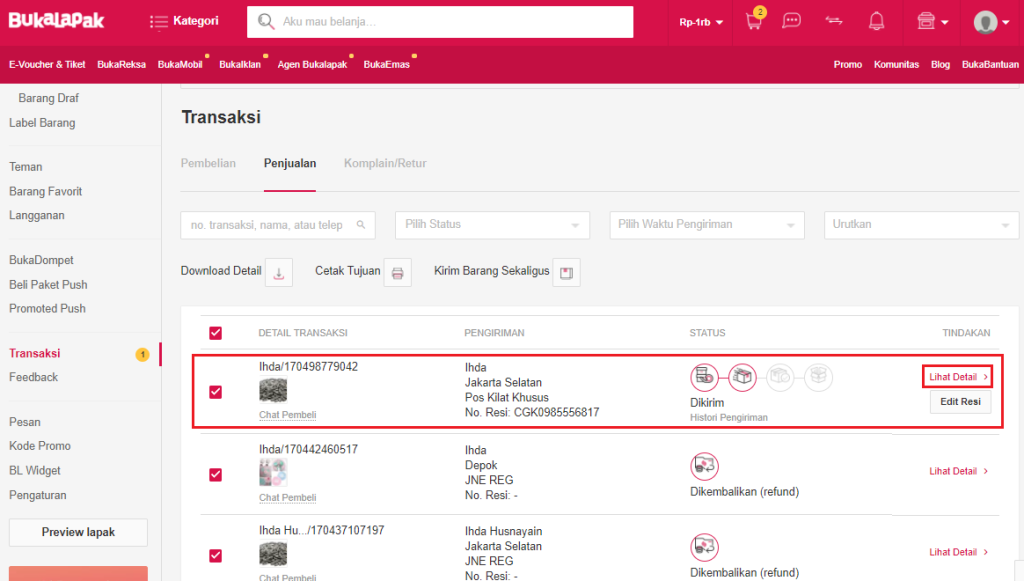Open the Rp-1rb balance dropdown
This screenshot has height=581, width=1024.
(701, 22)
